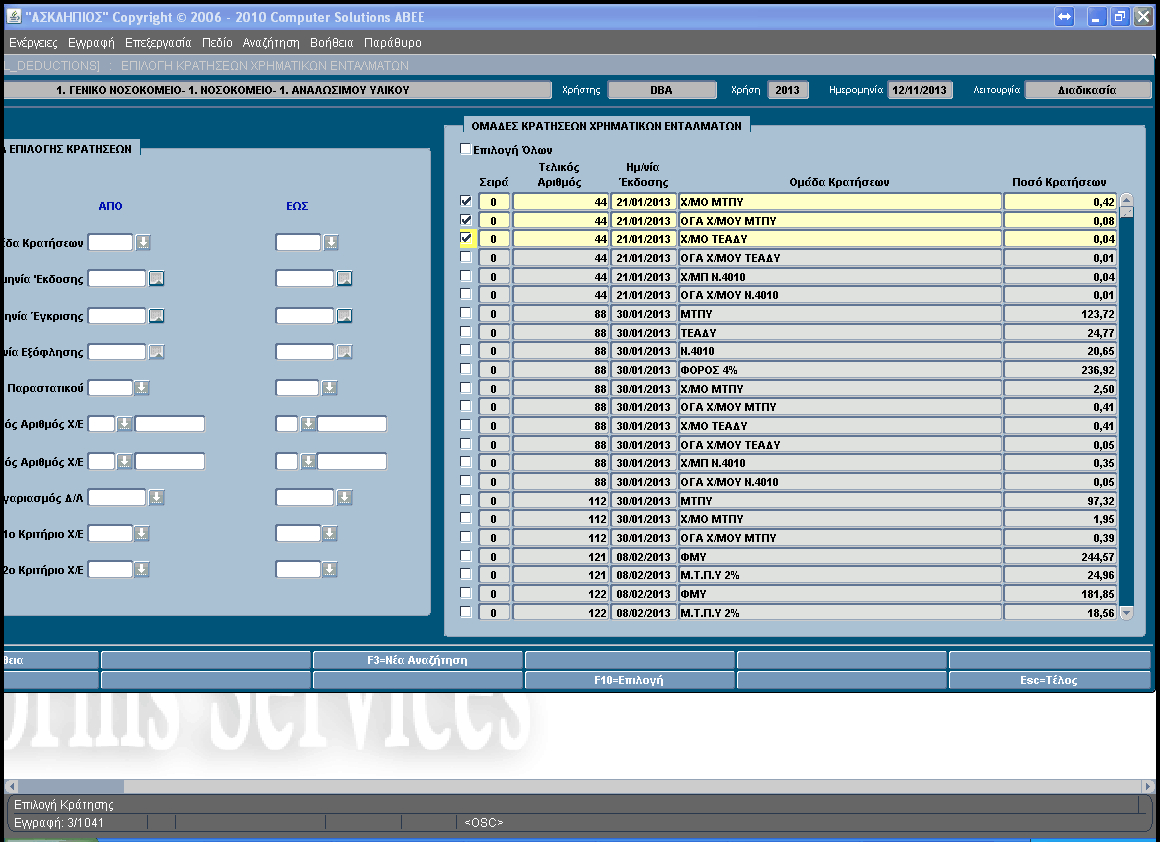This screenshot has width=1160, height=842.
Task: Click the ΦΜΥ 181,85 row name cell
Action: (x=840, y=593)
